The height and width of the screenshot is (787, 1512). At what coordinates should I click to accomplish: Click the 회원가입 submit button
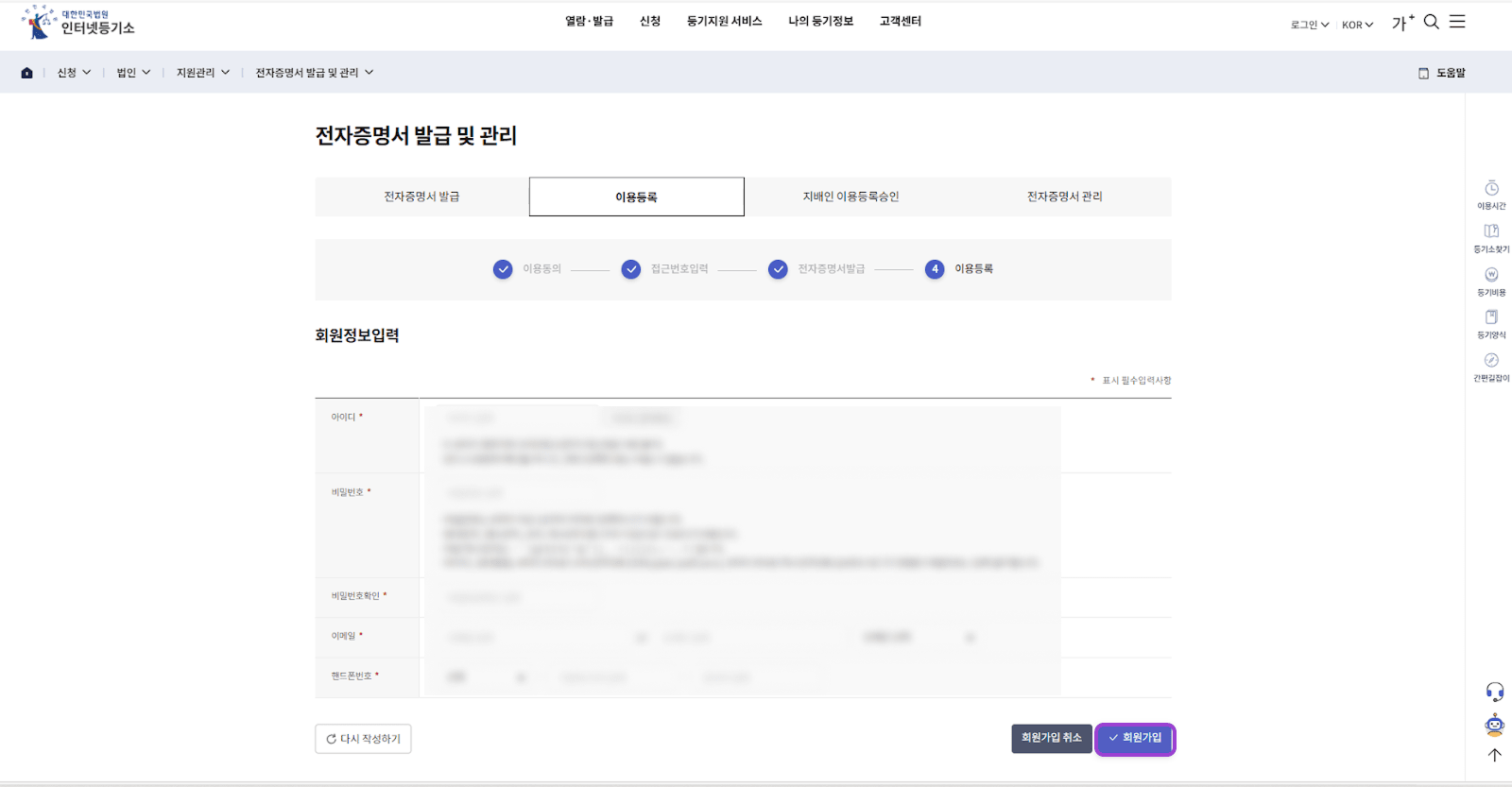tap(1135, 738)
